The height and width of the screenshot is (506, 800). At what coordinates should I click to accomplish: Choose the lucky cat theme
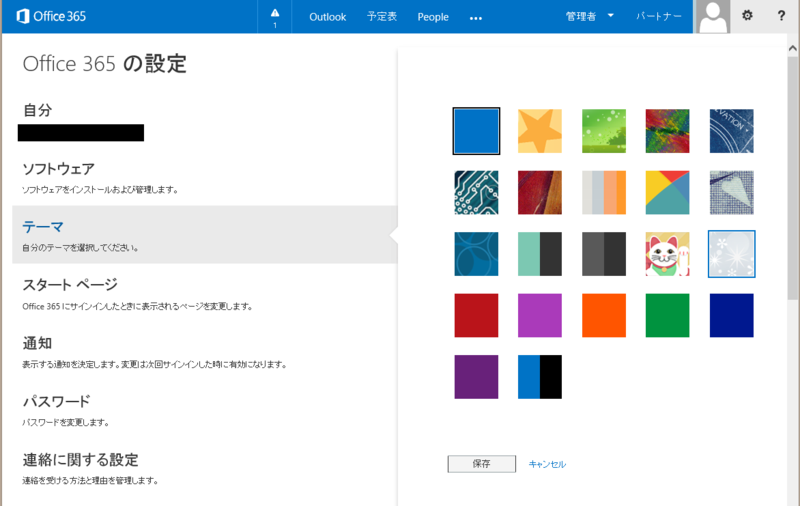pyautogui.click(x=667, y=254)
